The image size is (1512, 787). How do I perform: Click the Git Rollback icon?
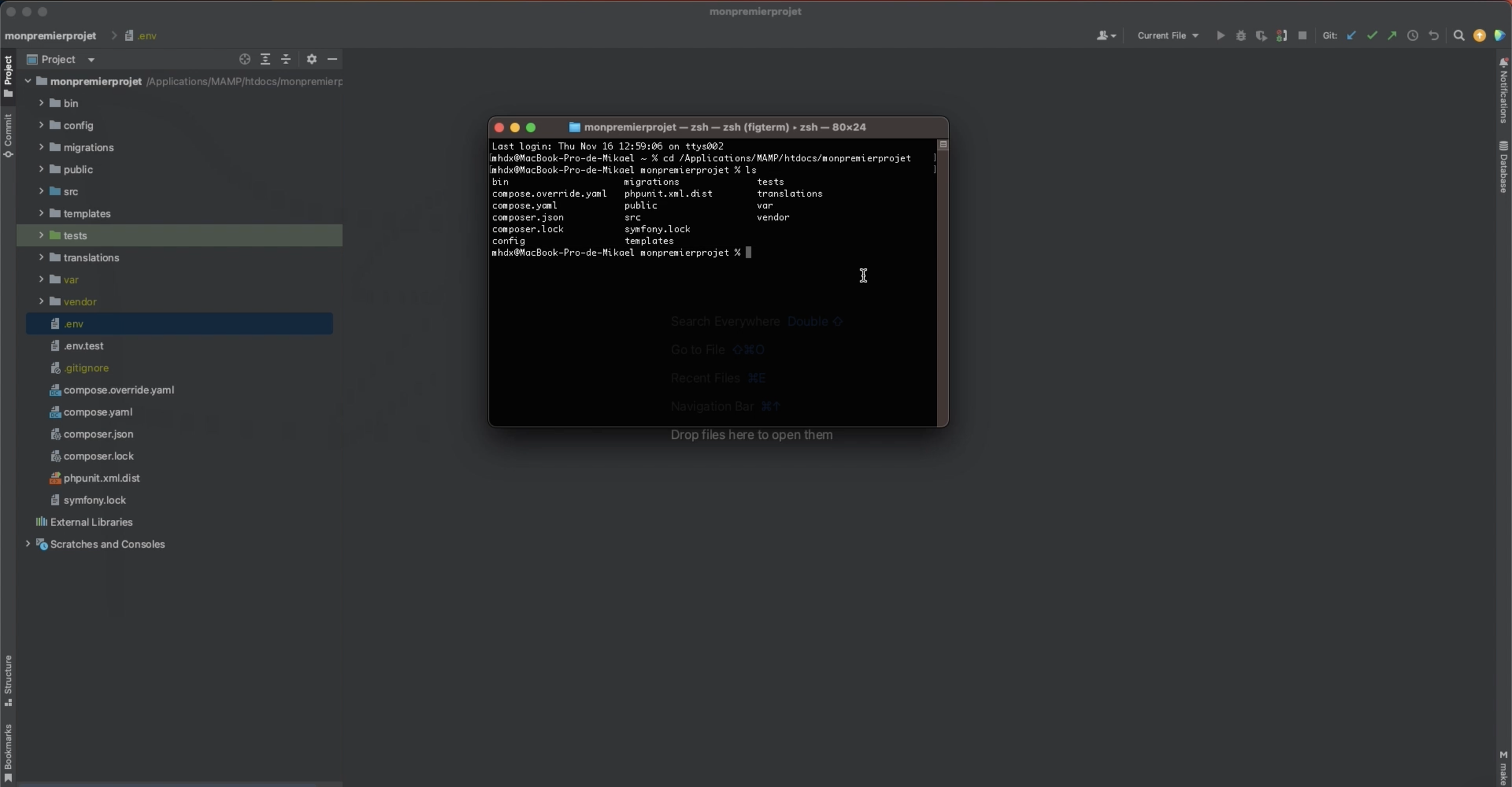pos(1433,36)
